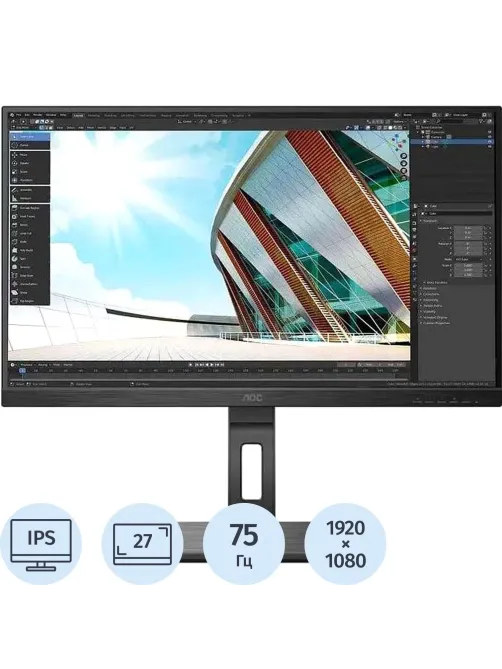This screenshot has height=669, width=502.
Task: Switch to the Scripting workspace tab
Action: [238, 116]
